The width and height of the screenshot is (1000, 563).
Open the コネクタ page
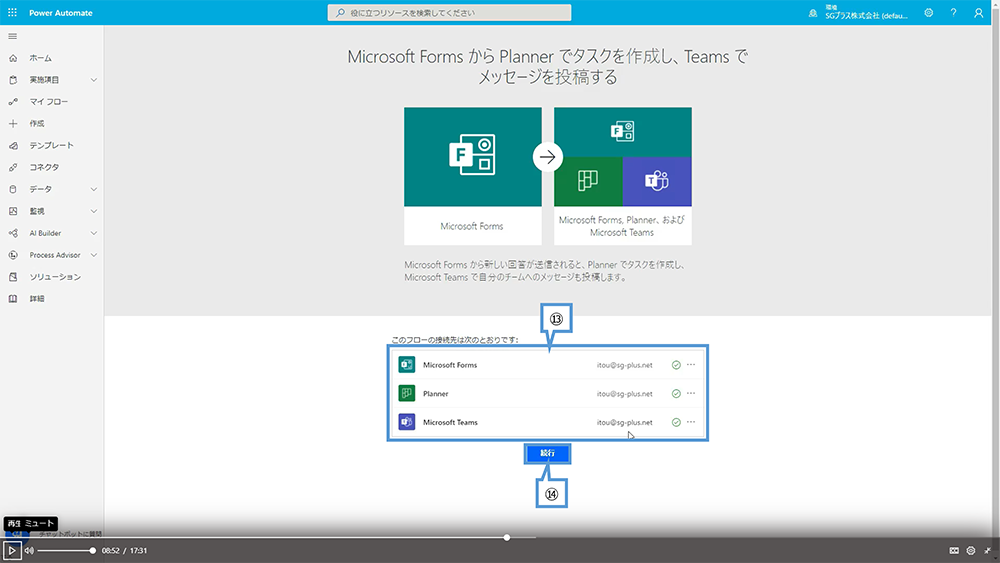(x=44, y=167)
